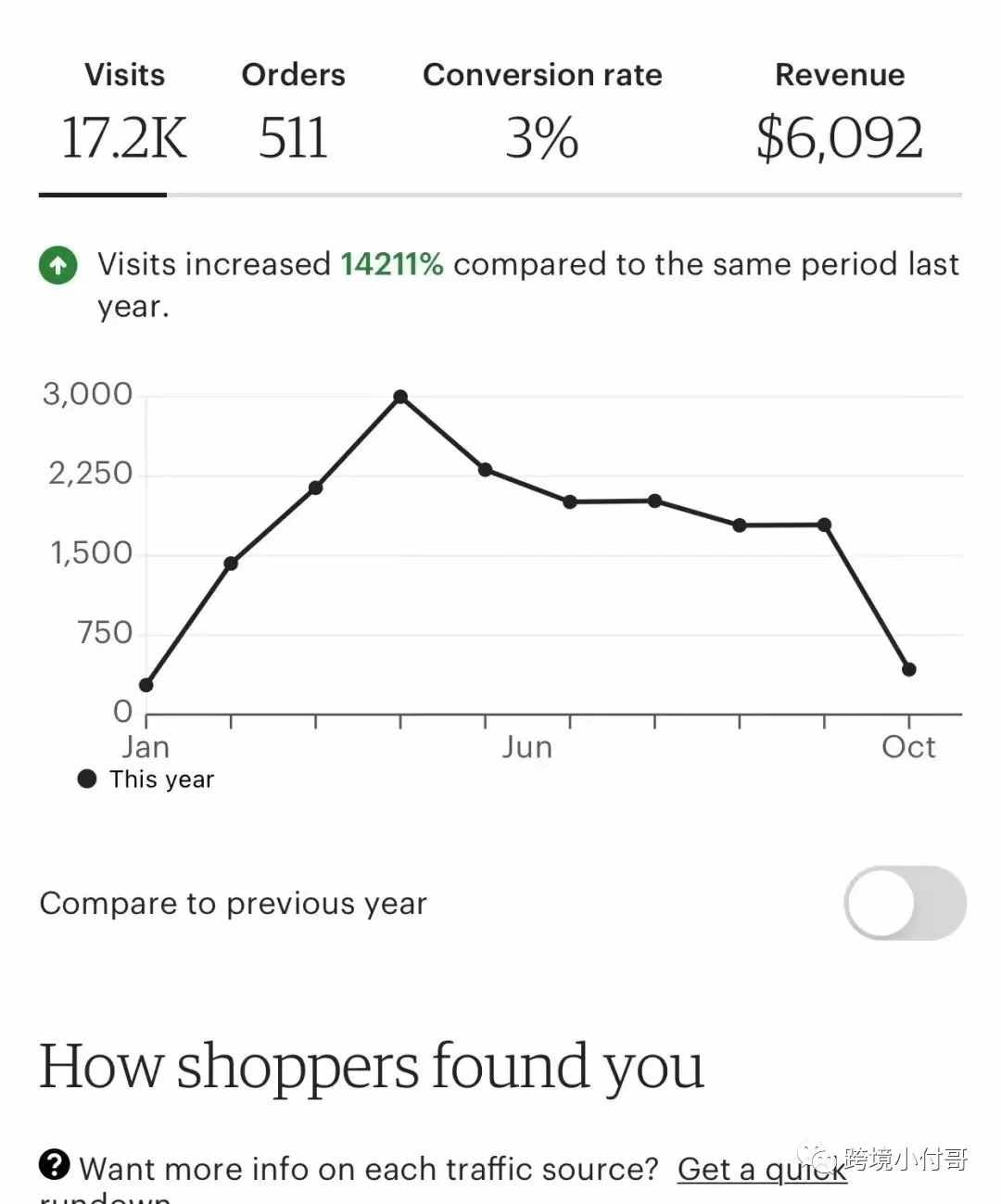Click the 17.2K visits value
The width and height of the screenshot is (1001, 1204).
pos(124,138)
